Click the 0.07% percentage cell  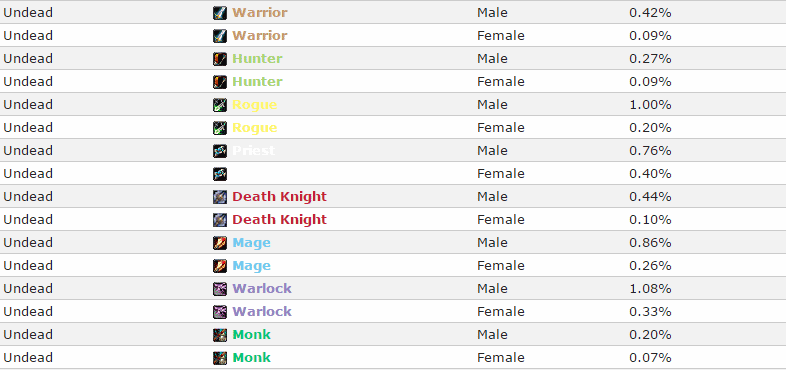click(650, 358)
